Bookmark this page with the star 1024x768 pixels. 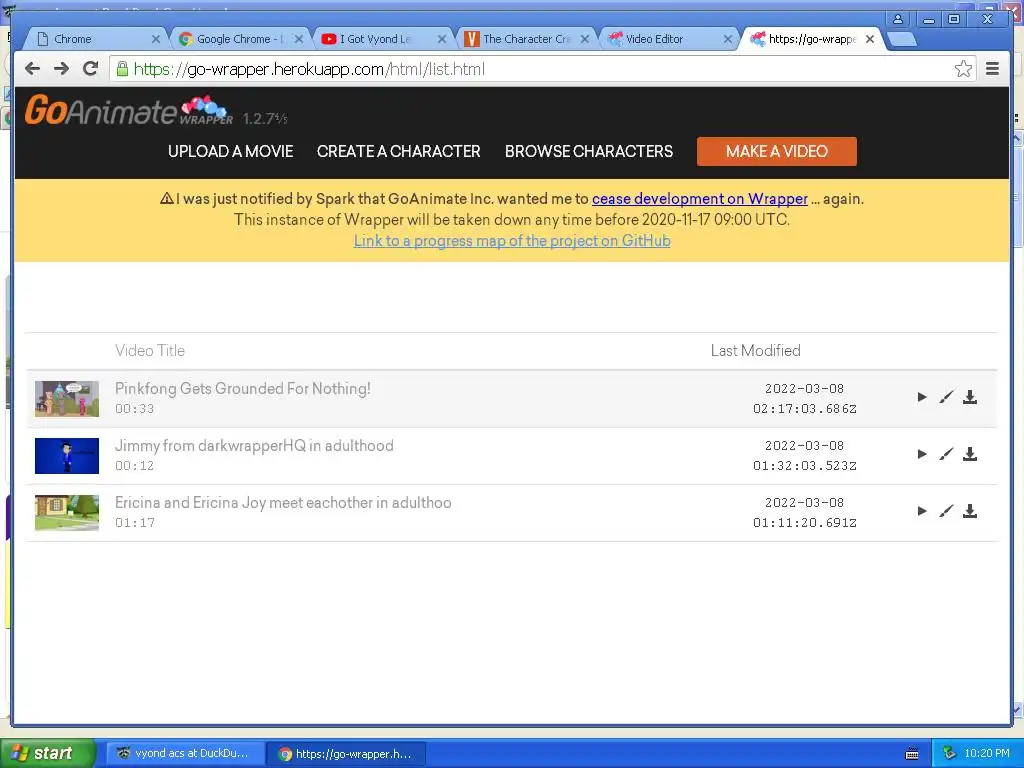pyautogui.click(x=963, y=69)
